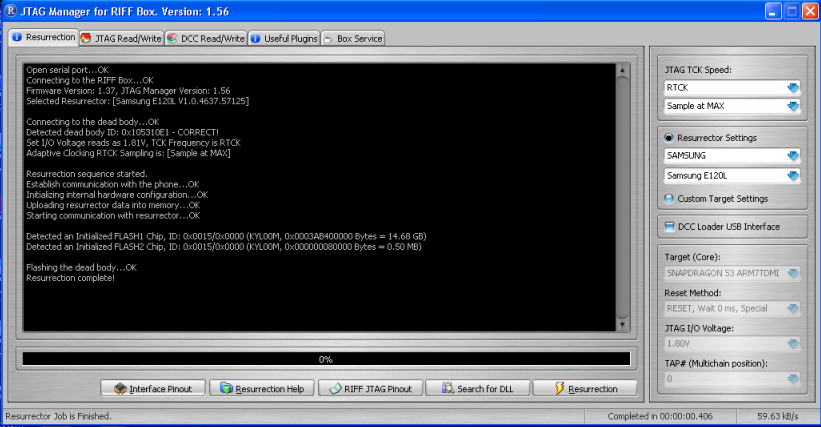Open the JTAG Read/Write tab
The width and height of the screenshot is (821, 427).
(x=122, y=39)
